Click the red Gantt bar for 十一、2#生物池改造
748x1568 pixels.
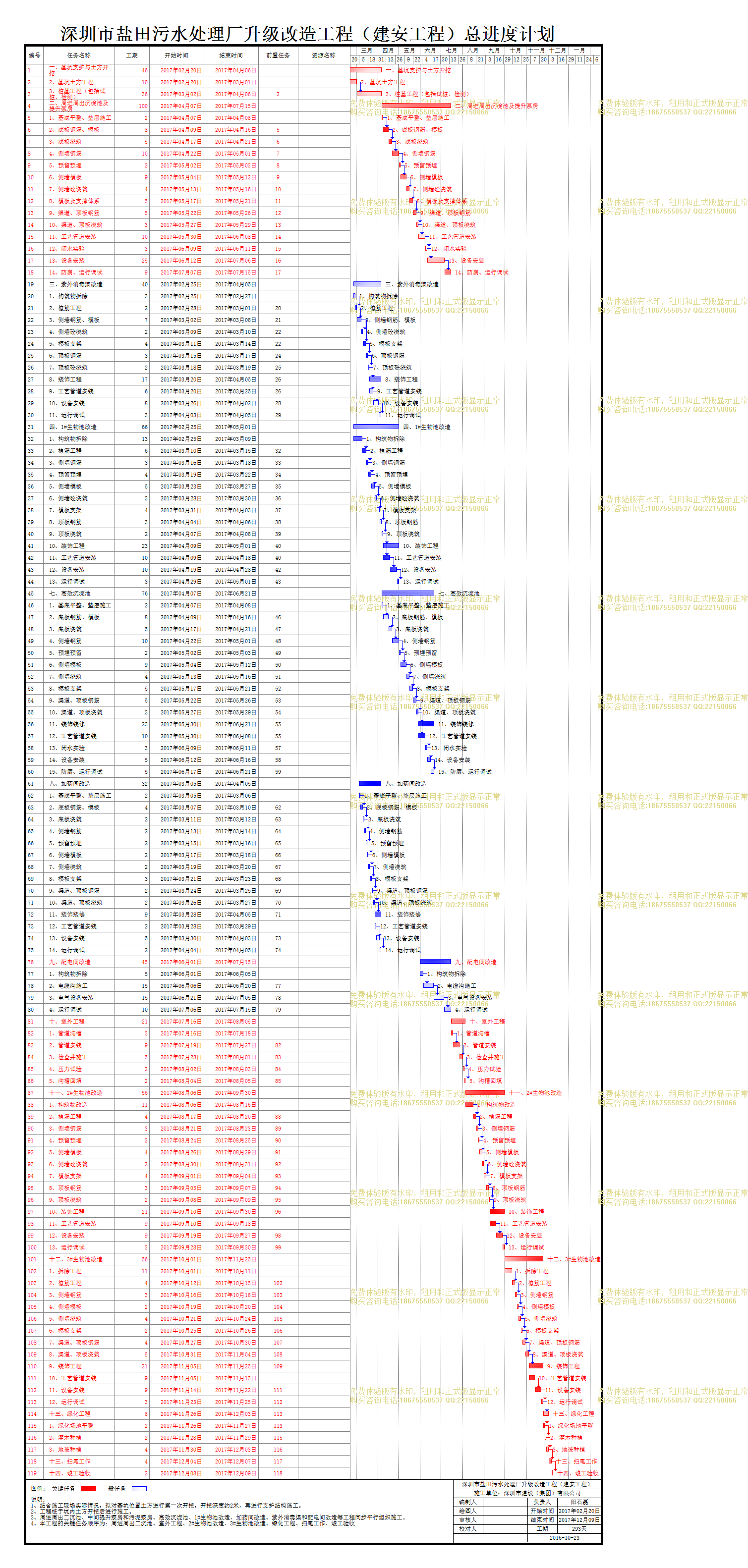485,1092
